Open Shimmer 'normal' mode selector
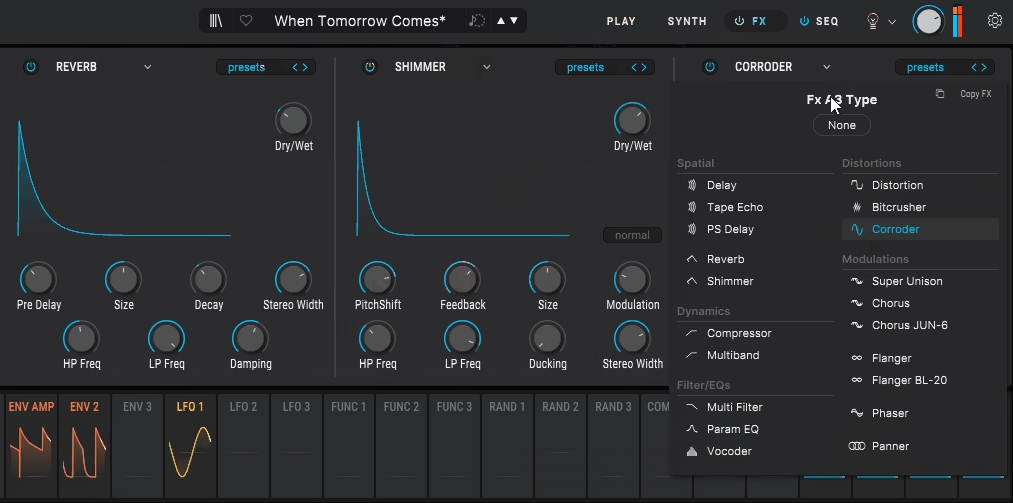 (632, 235)
